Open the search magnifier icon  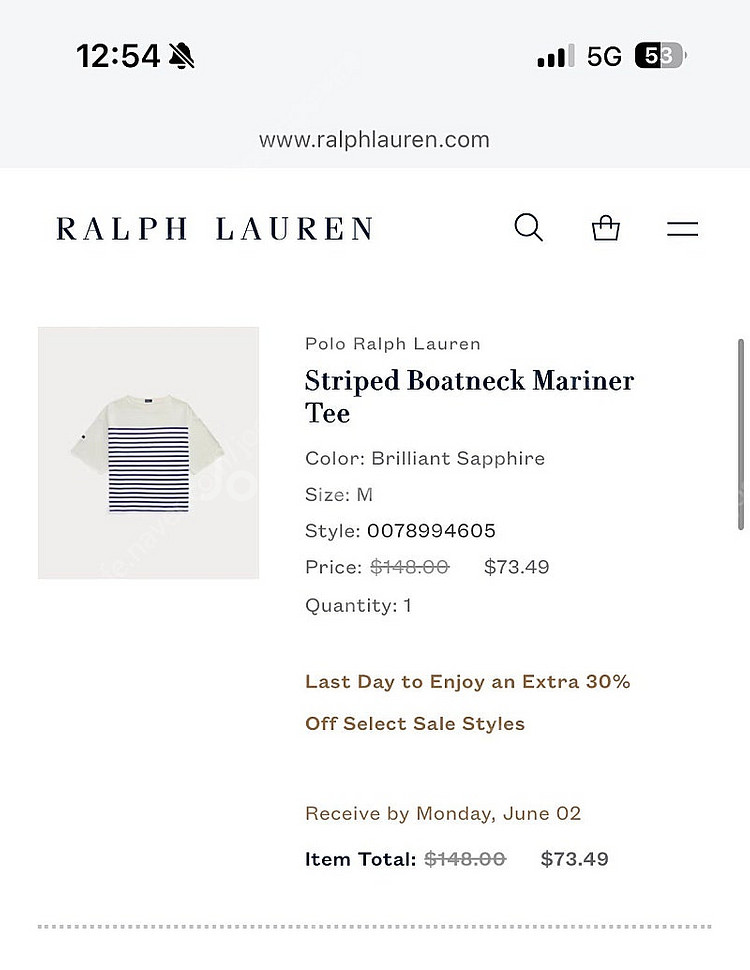click(x=529, y=228)
